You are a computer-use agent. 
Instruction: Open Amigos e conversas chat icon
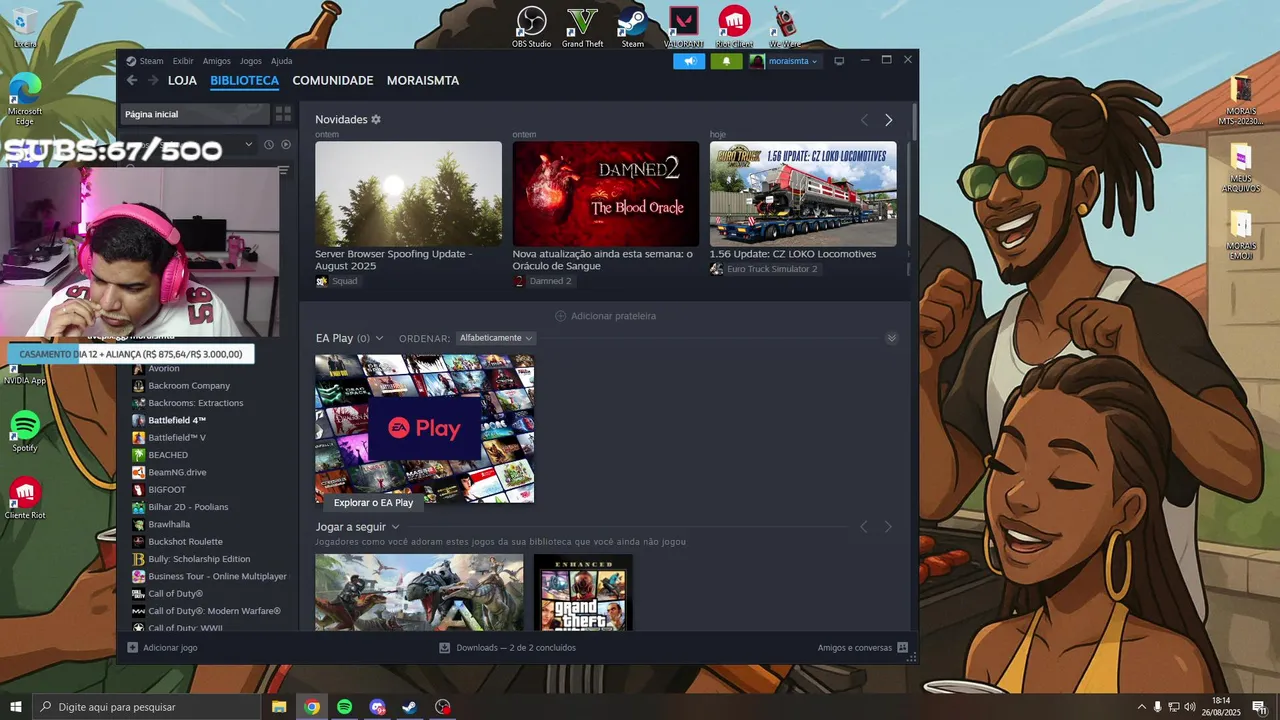click(903, 648)
